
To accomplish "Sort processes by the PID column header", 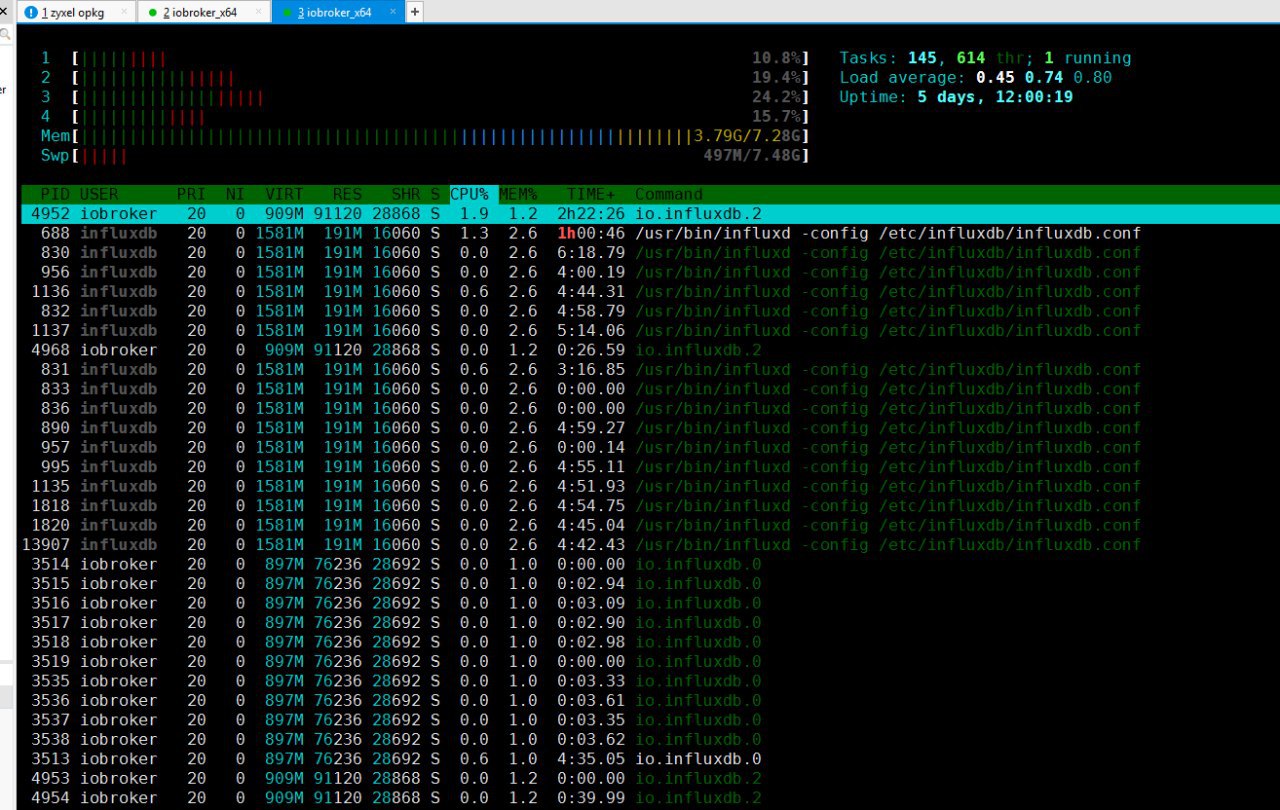I will [55, 194].
